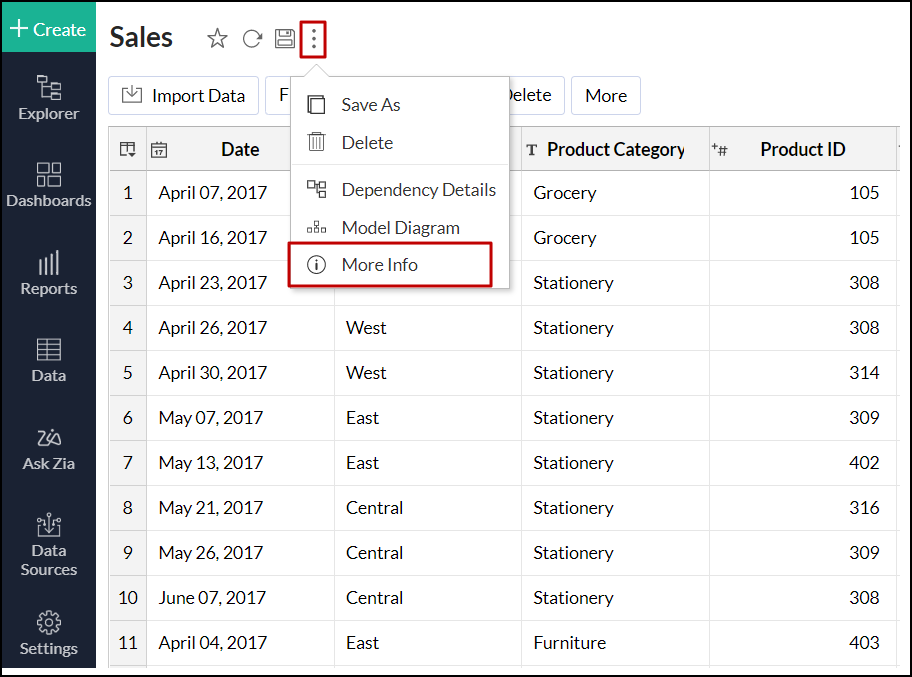The image size is (912, 677).
Task: Click the refresh icon beside Sales
Action: pyautogui.click(x=252, y=39)
